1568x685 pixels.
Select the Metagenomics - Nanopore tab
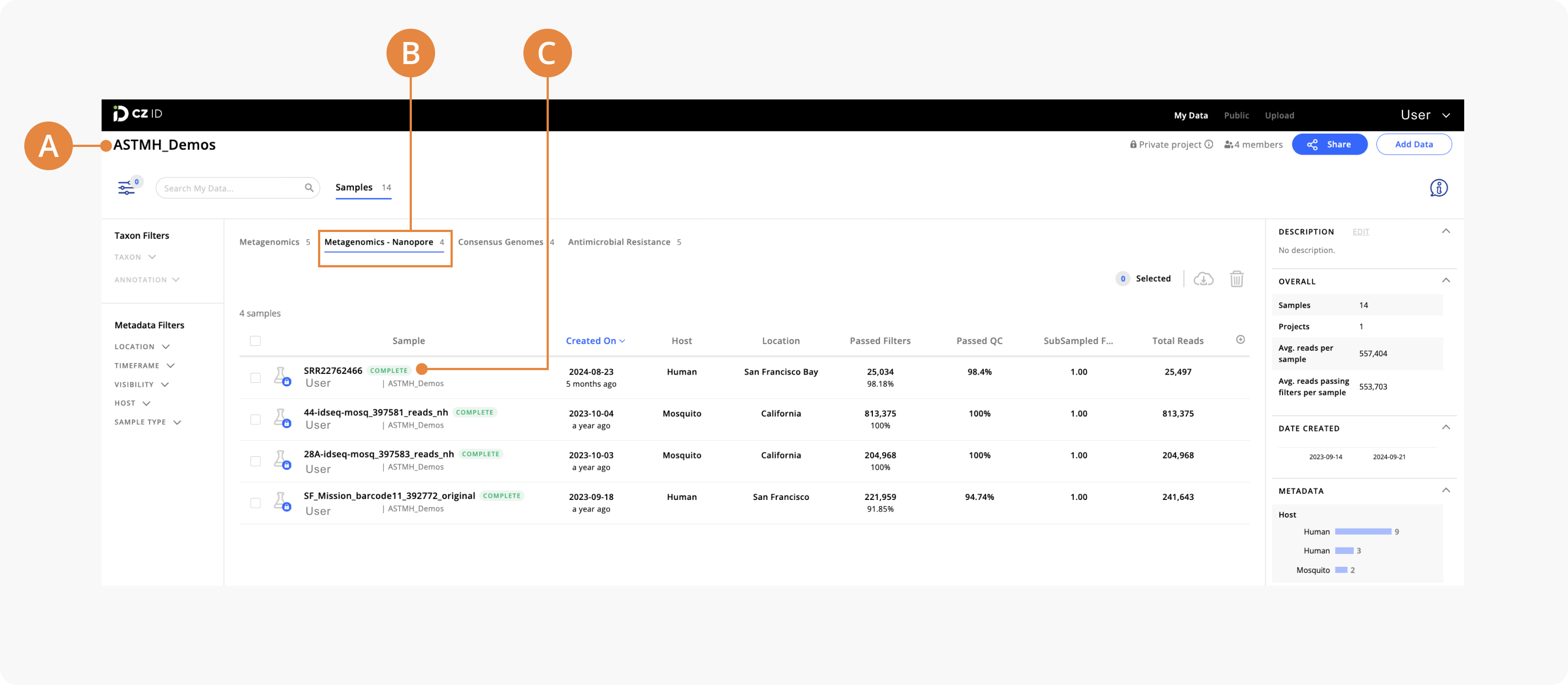point(384,243)
